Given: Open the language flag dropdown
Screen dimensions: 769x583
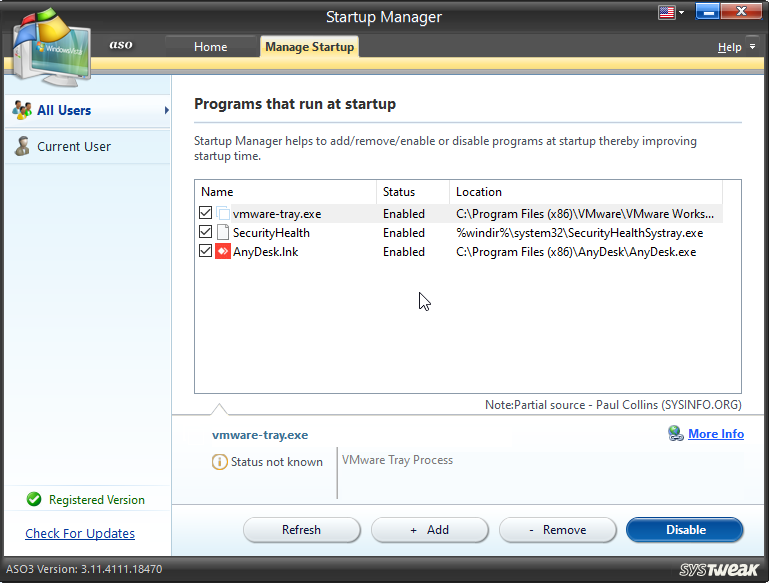Looking at the screenshot, I should 670,13.
